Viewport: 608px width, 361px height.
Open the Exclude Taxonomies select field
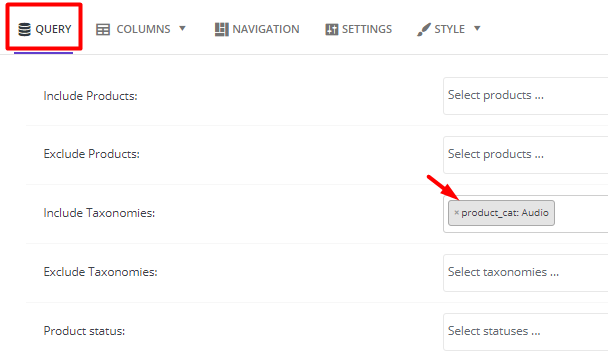[x=525, y=273]
